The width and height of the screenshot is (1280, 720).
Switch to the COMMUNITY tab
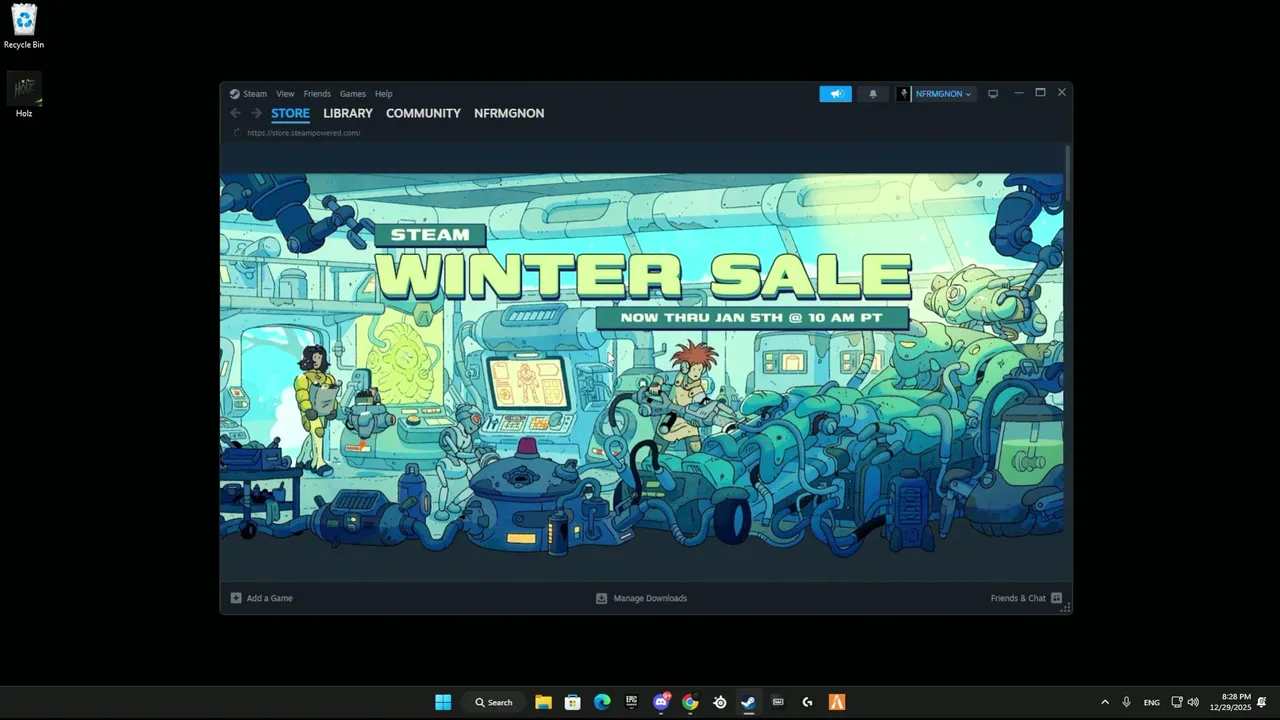(x=423, y=113)
